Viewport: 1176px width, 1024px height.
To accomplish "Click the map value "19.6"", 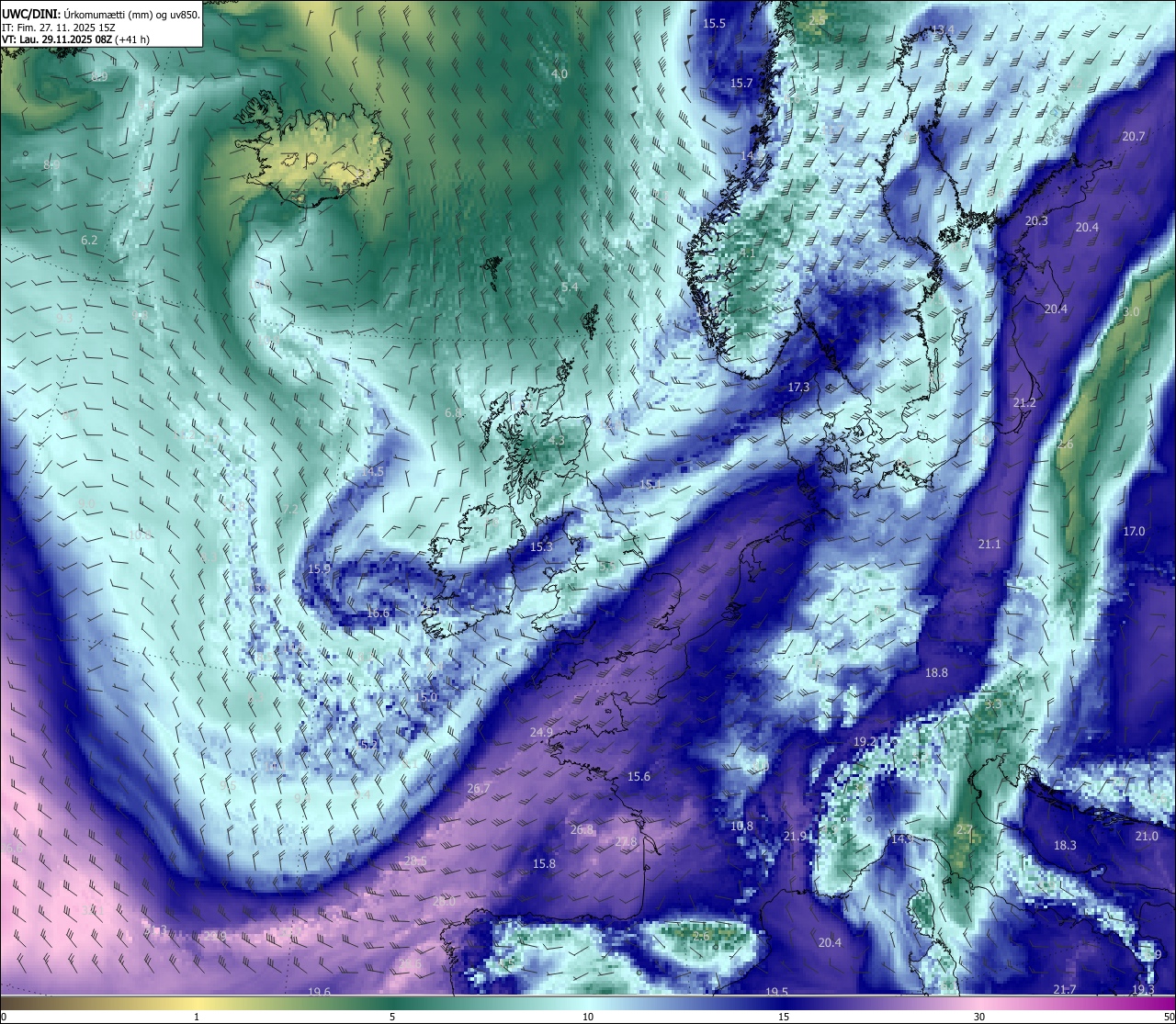I will [319, 992].
